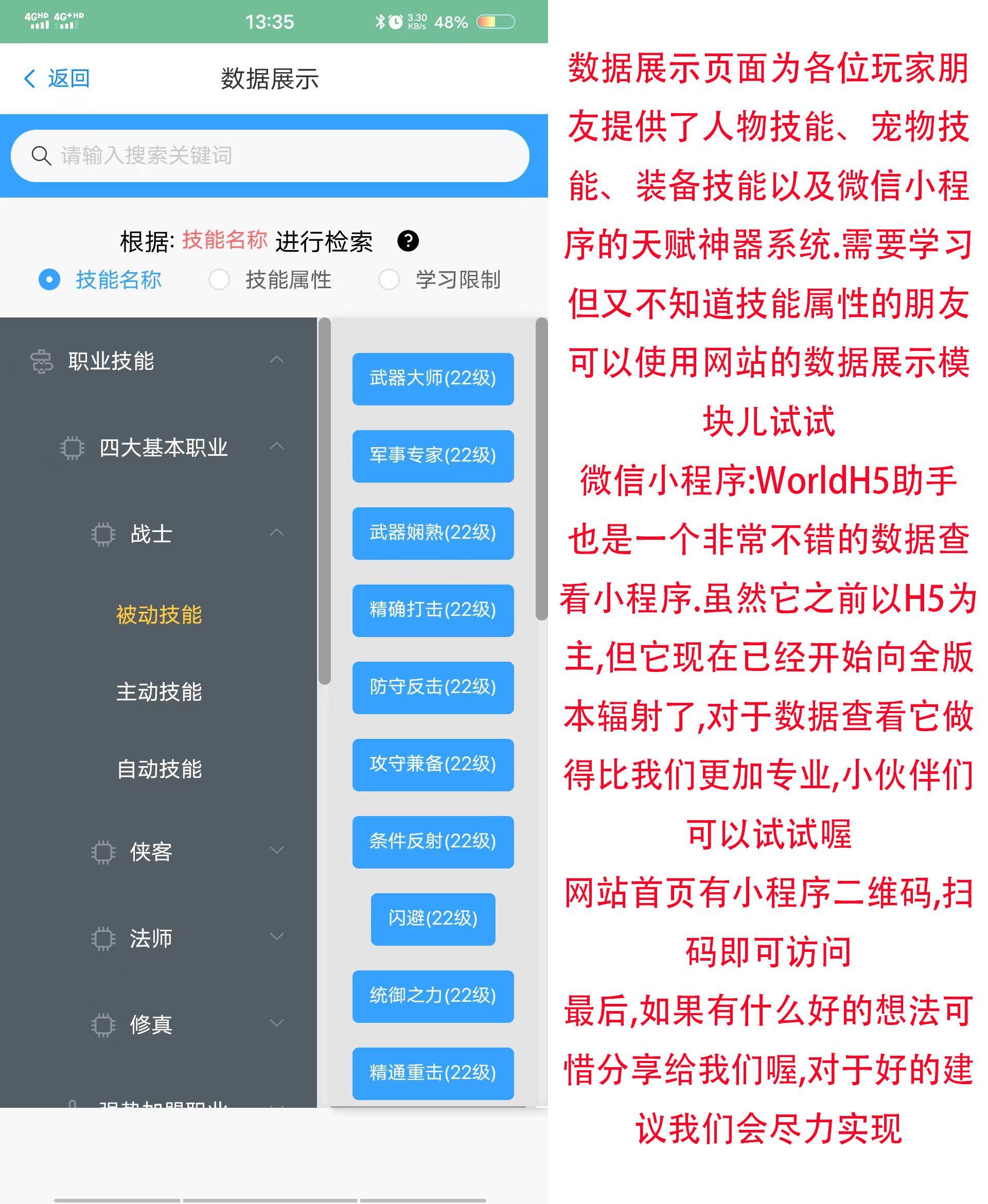
Task: Click the skill list vertical scrollbar
Action: click(x=541, y=469)
